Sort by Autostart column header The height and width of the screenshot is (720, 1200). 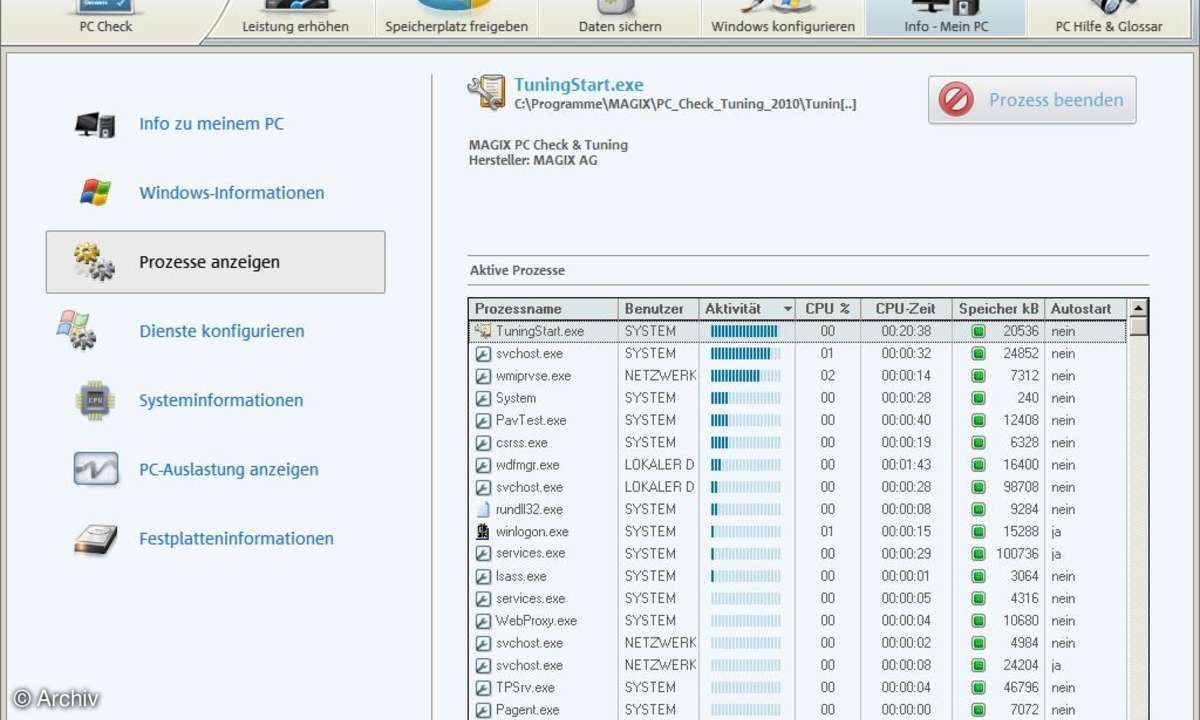pyautogui.click(x=1085, y=309)
